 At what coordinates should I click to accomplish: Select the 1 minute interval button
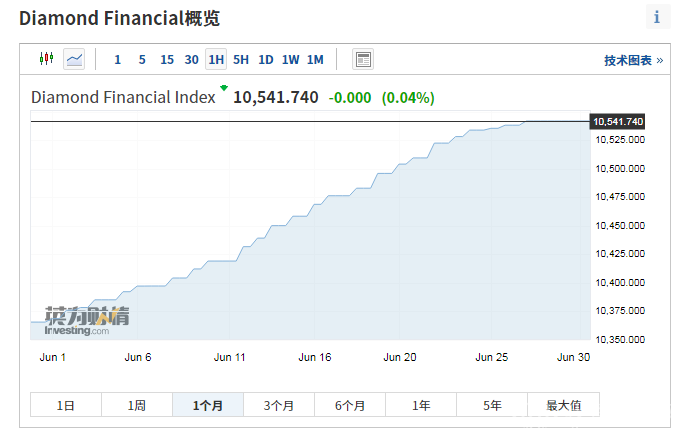(117, 59)
